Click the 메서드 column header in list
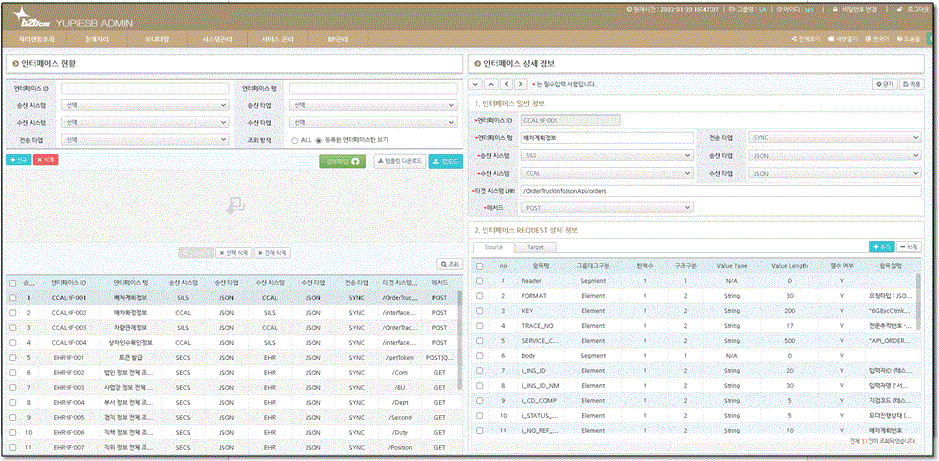 point(439,282)
